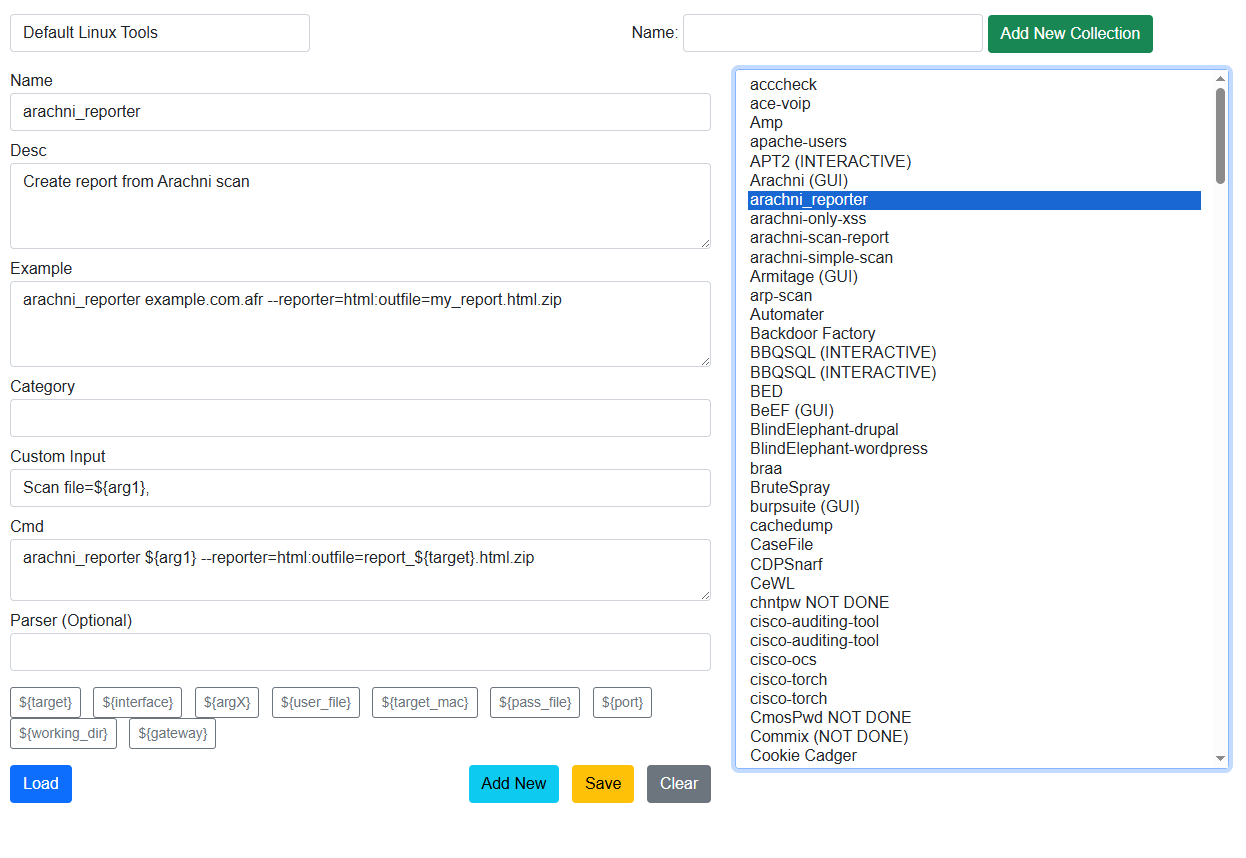Insert the ${user_file} variable tag
1246x858 pixels.
click(315, 702)
